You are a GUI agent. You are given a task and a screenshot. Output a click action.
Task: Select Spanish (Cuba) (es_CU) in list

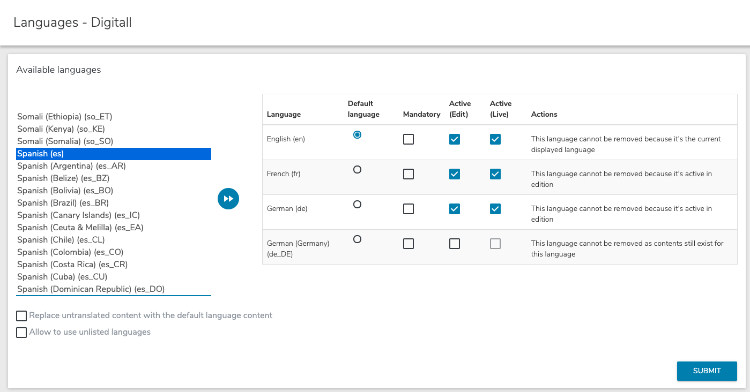(x=113, y=277)
